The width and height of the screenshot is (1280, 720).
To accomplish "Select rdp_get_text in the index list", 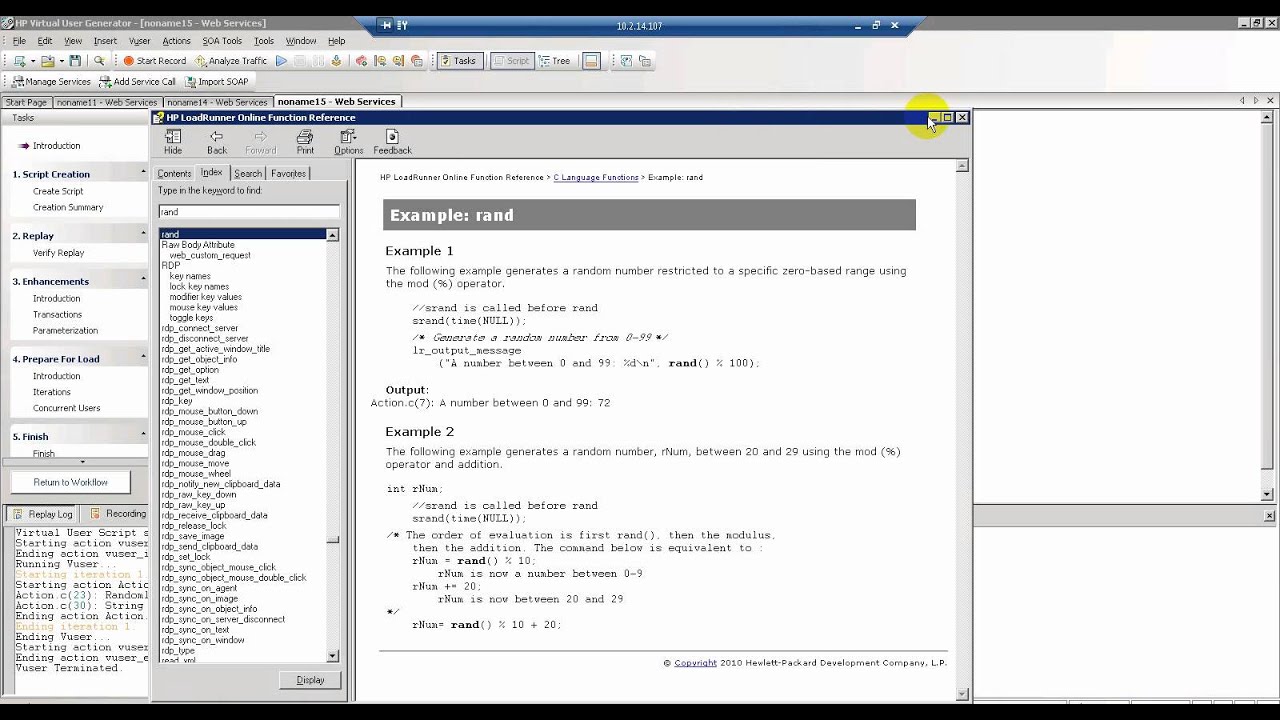I will [185, 380].
